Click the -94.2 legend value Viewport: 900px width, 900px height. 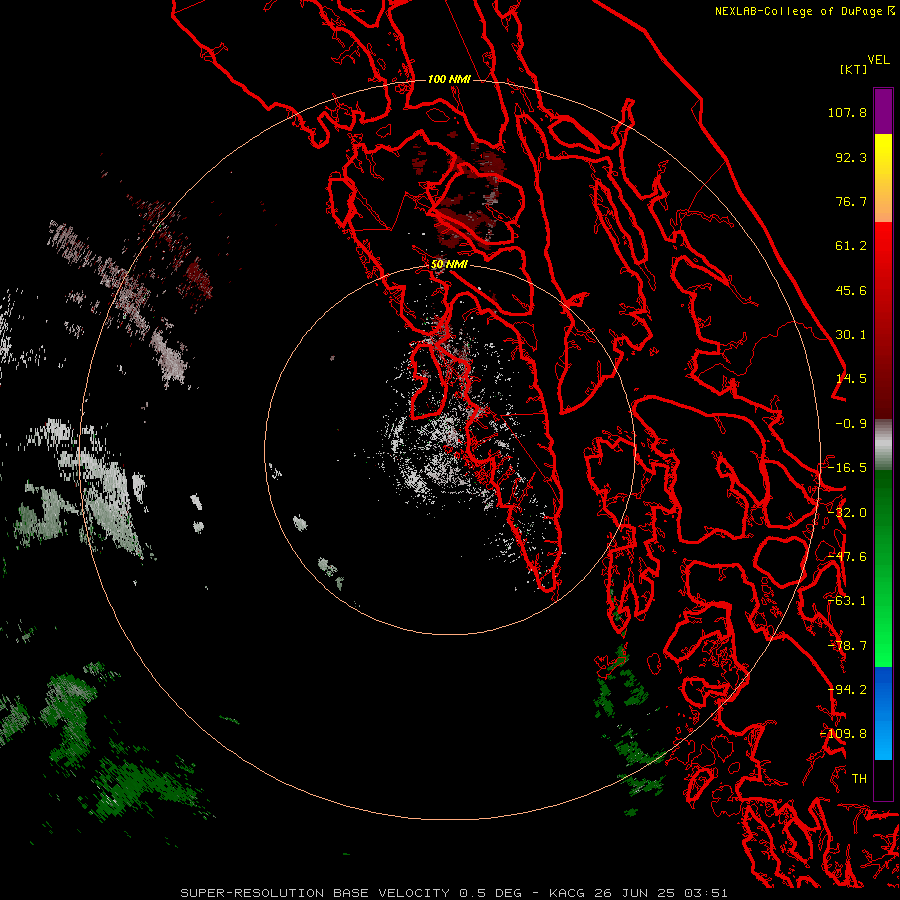click(x=847, y=690)
